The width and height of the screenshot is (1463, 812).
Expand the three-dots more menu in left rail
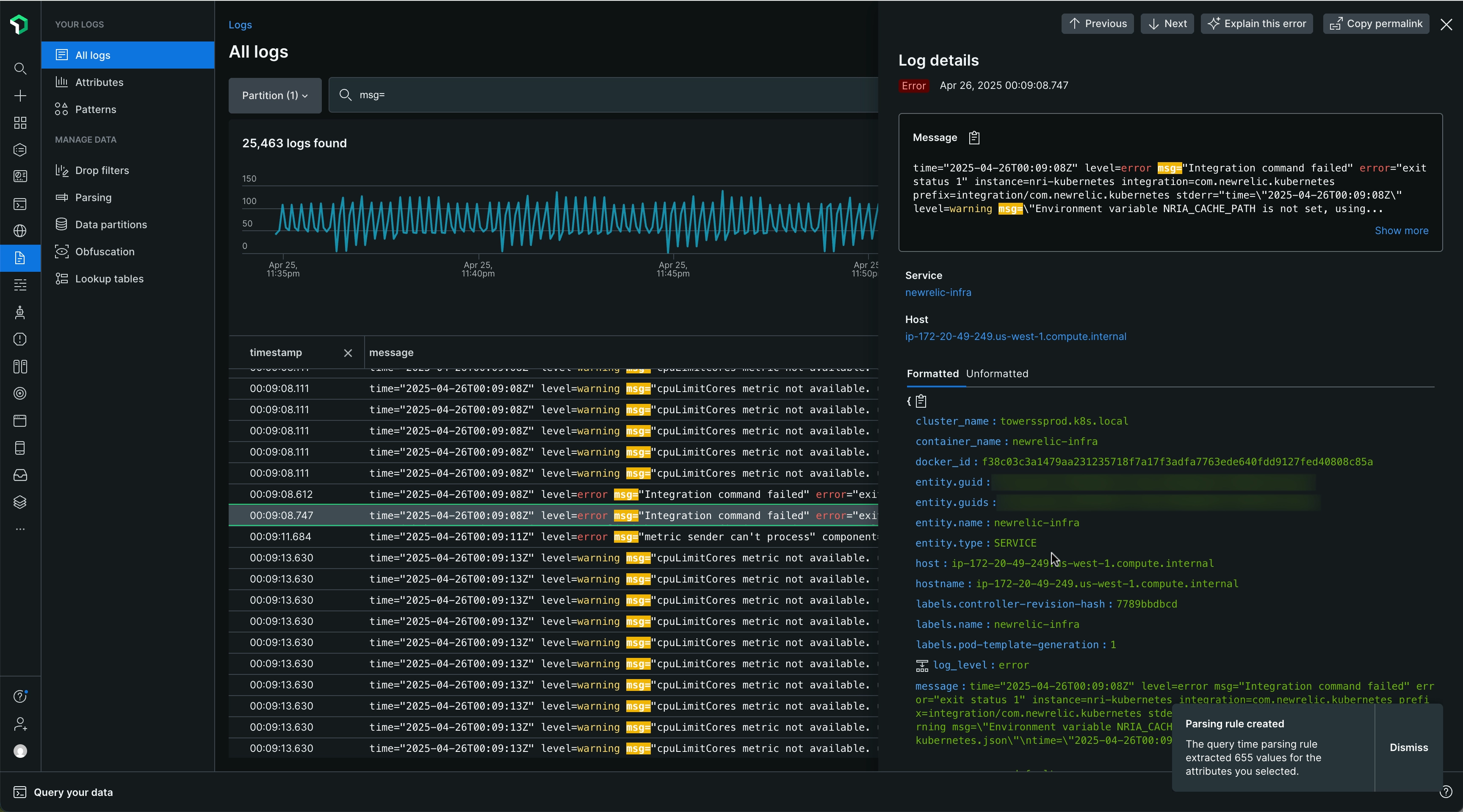pyautogui.click(x=20, y=529)
